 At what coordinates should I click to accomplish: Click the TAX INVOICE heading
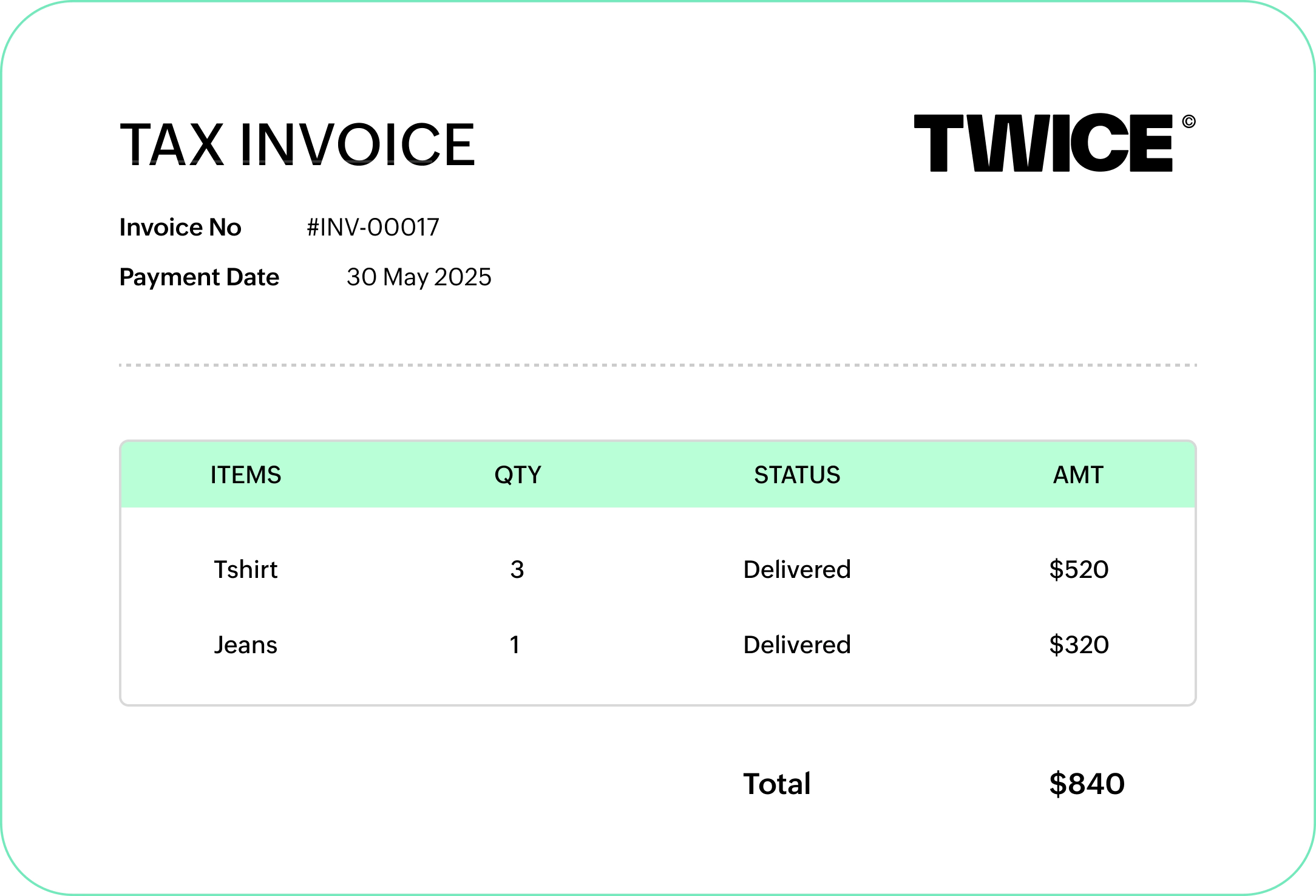(297, 144)
